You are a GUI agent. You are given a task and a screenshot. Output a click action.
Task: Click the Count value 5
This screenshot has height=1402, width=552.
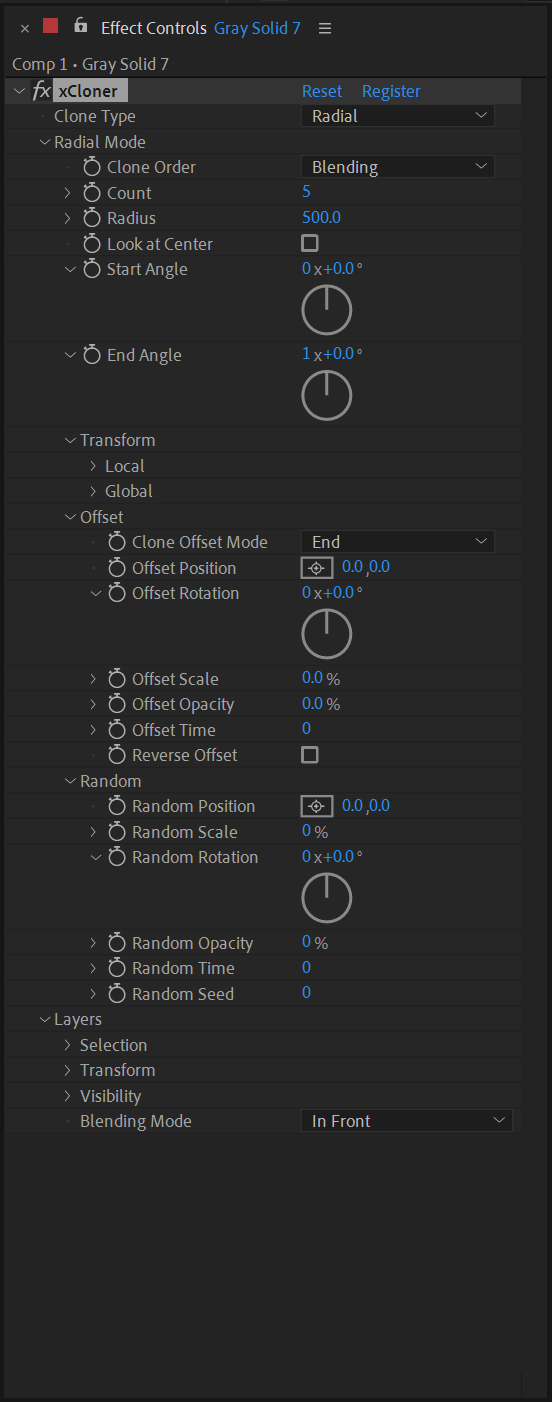(x=306, y=192)
